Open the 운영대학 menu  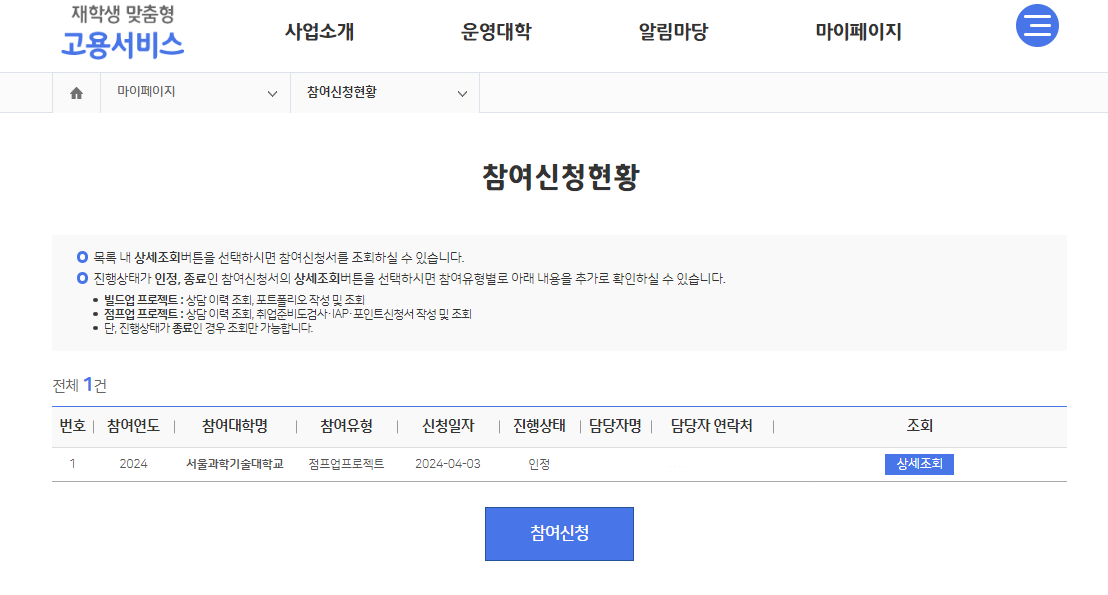pyautogui.click(x=496, y=32)
